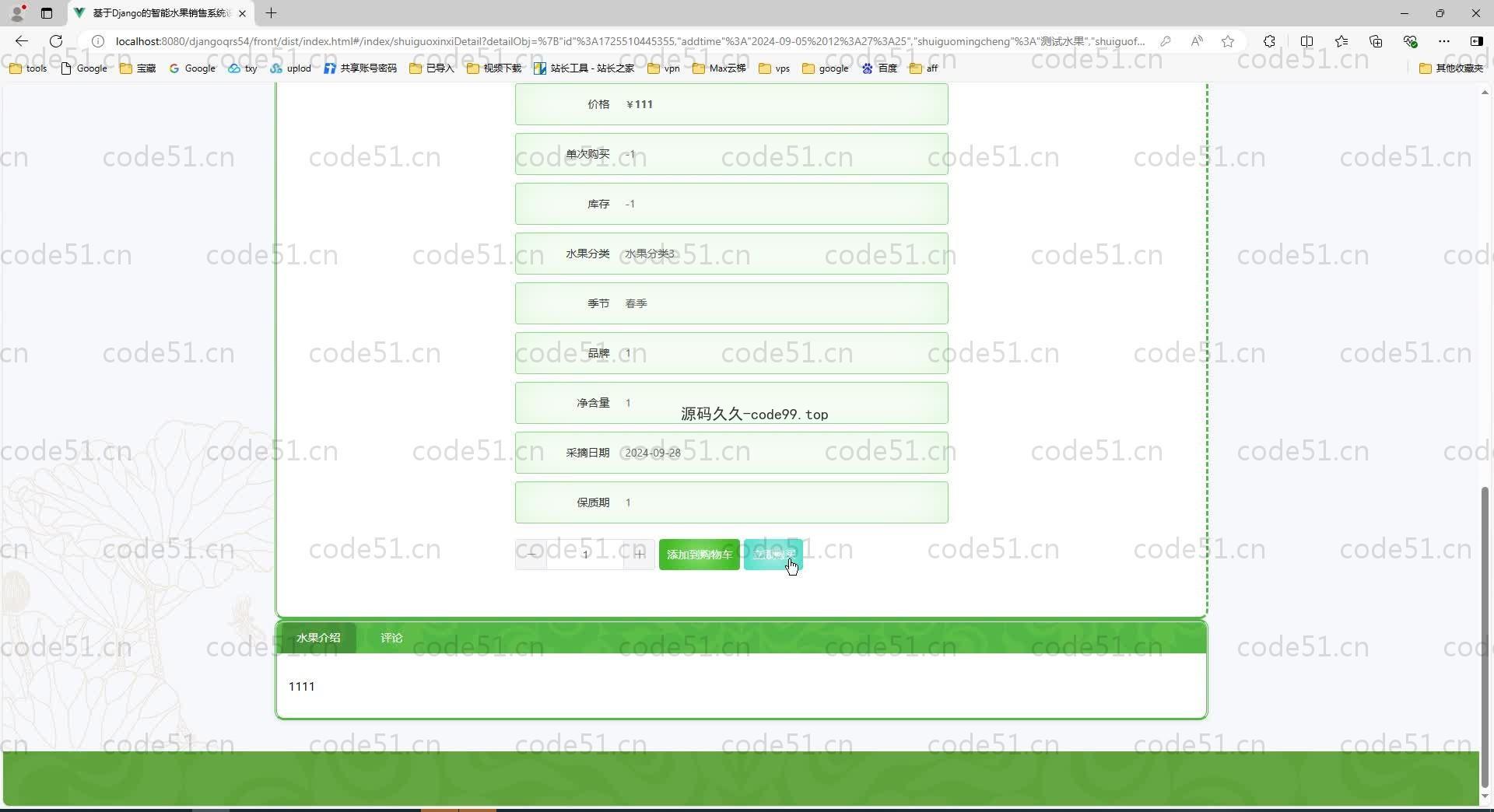Open Settings and more ellipsis menu
This screenshot has height=812, width=1494.
click(1444, 41)
